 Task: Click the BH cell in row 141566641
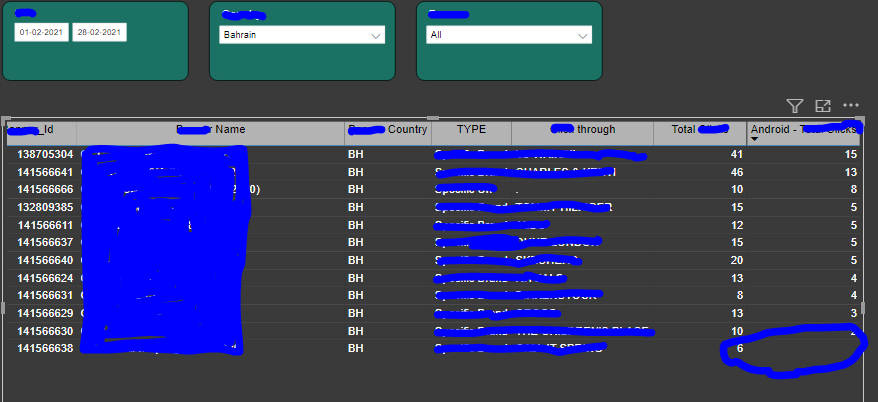click(356, 172)
